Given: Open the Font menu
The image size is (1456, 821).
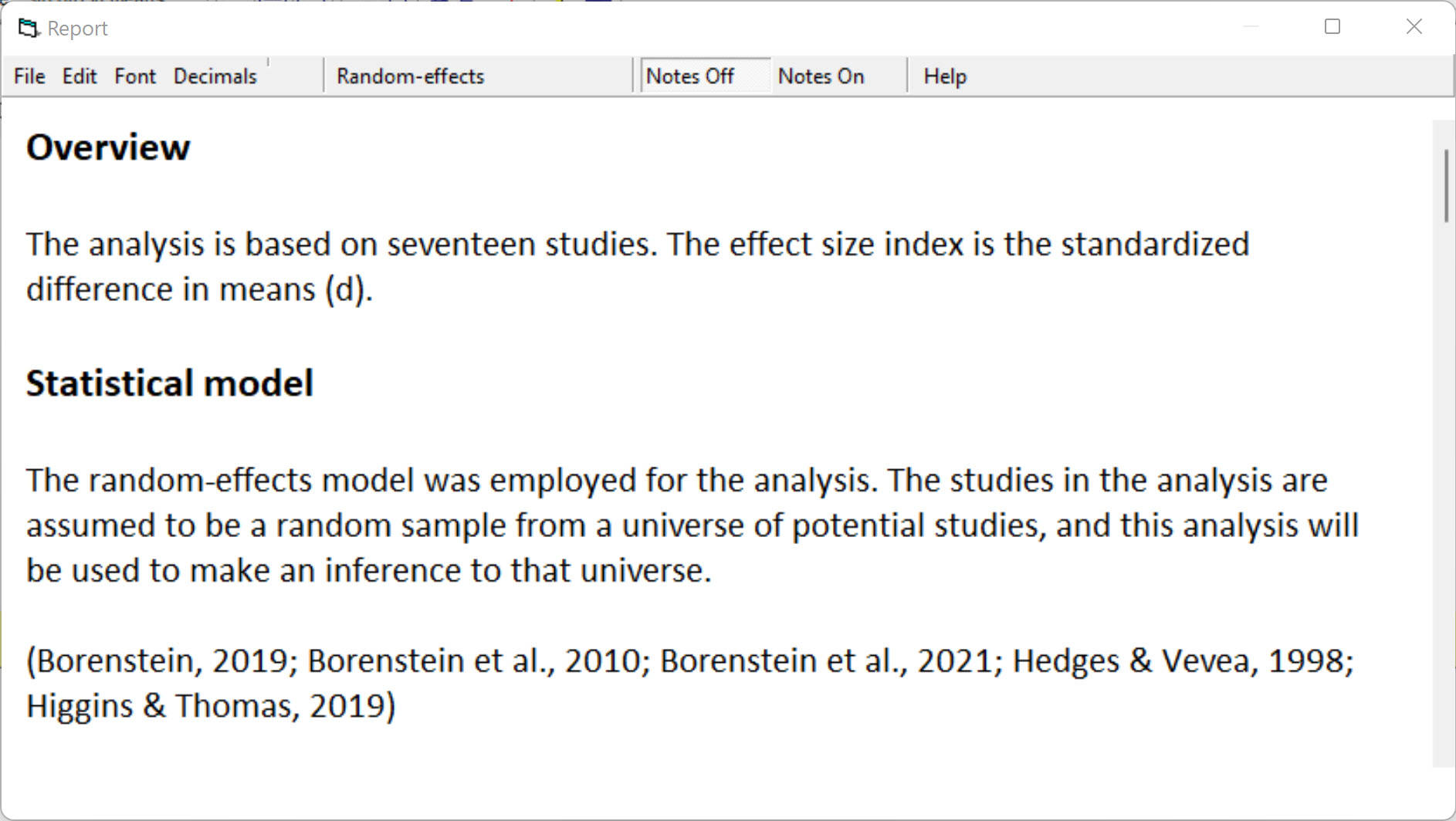Looking at the screenshot, I should (135, 76).
